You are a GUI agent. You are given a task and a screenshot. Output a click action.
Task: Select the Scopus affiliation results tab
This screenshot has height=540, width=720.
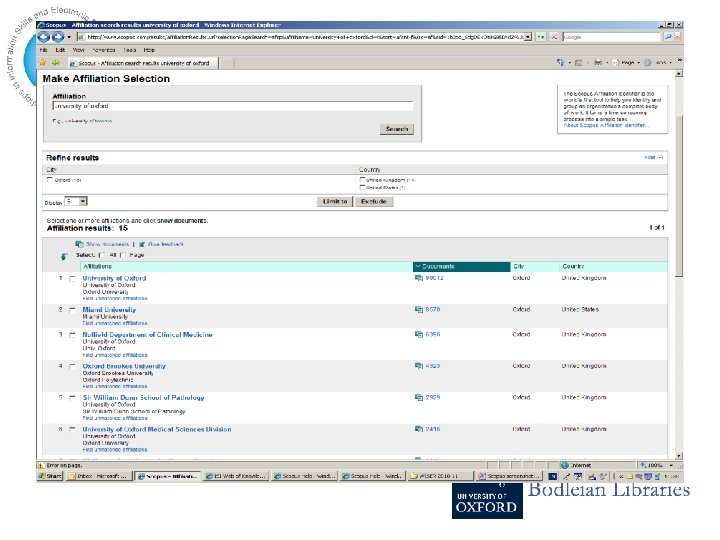pos(143,63)
